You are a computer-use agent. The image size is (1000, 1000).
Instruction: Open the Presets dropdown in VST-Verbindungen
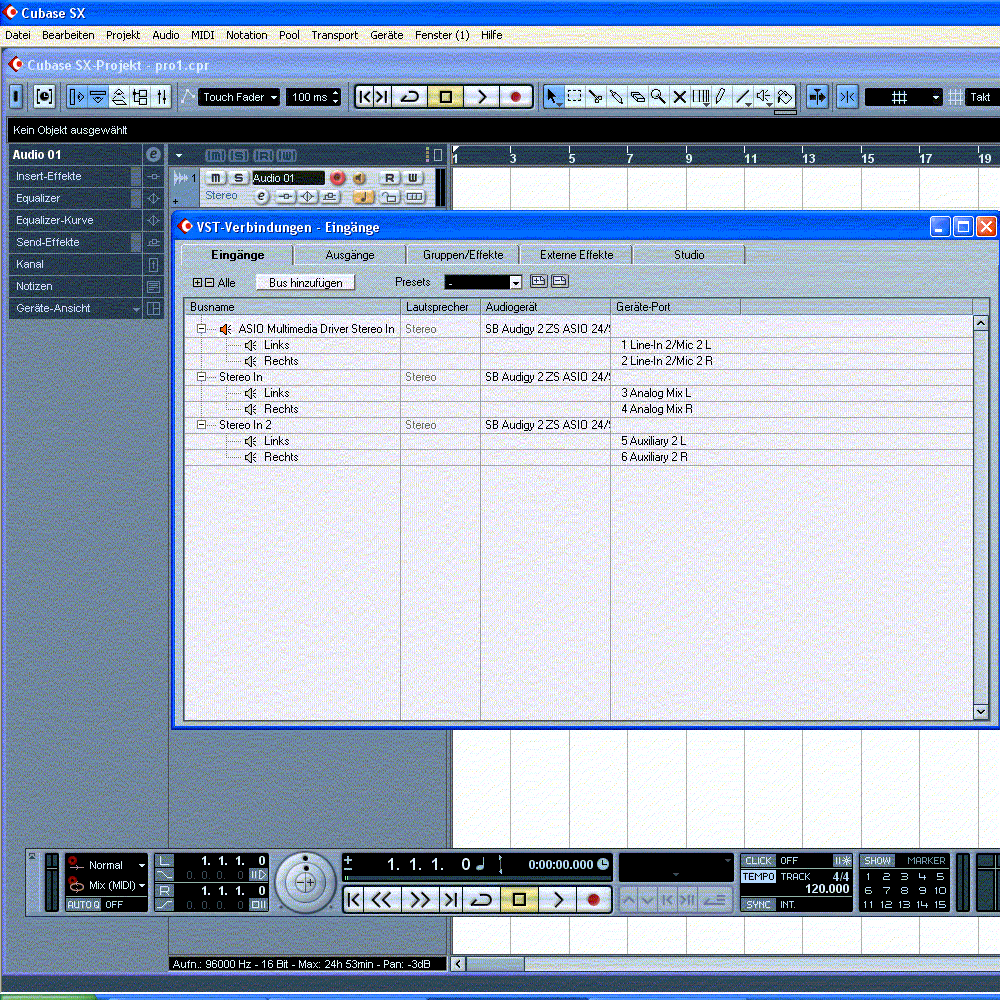tap(515, 282)
